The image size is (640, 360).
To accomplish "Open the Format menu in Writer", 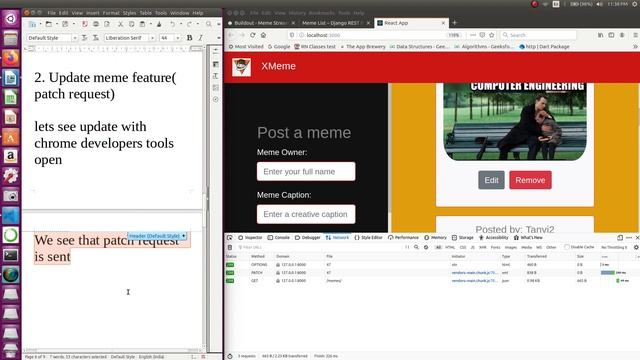I will pos(111,13).
